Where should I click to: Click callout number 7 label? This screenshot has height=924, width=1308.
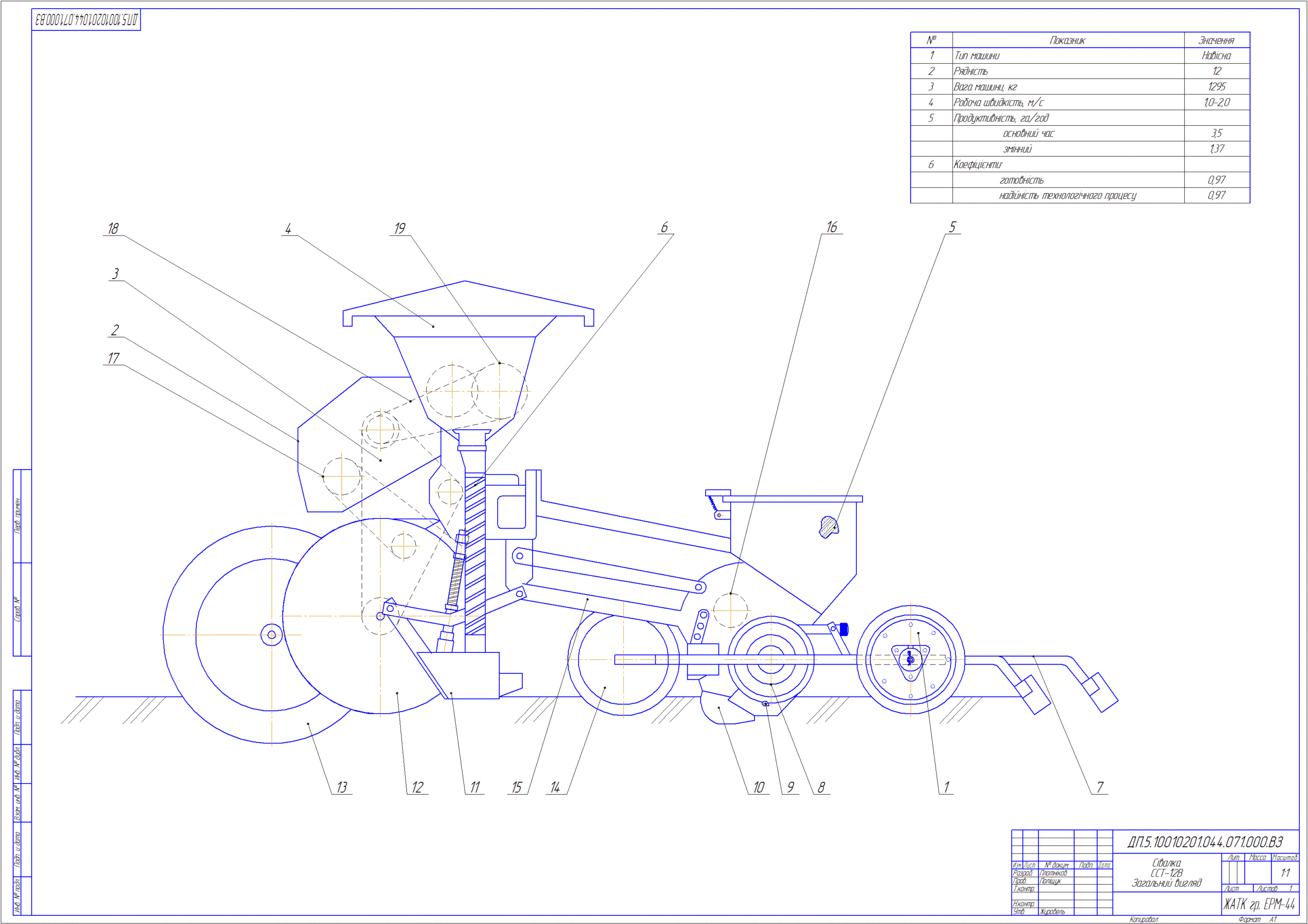click(x=1100, y=787)
